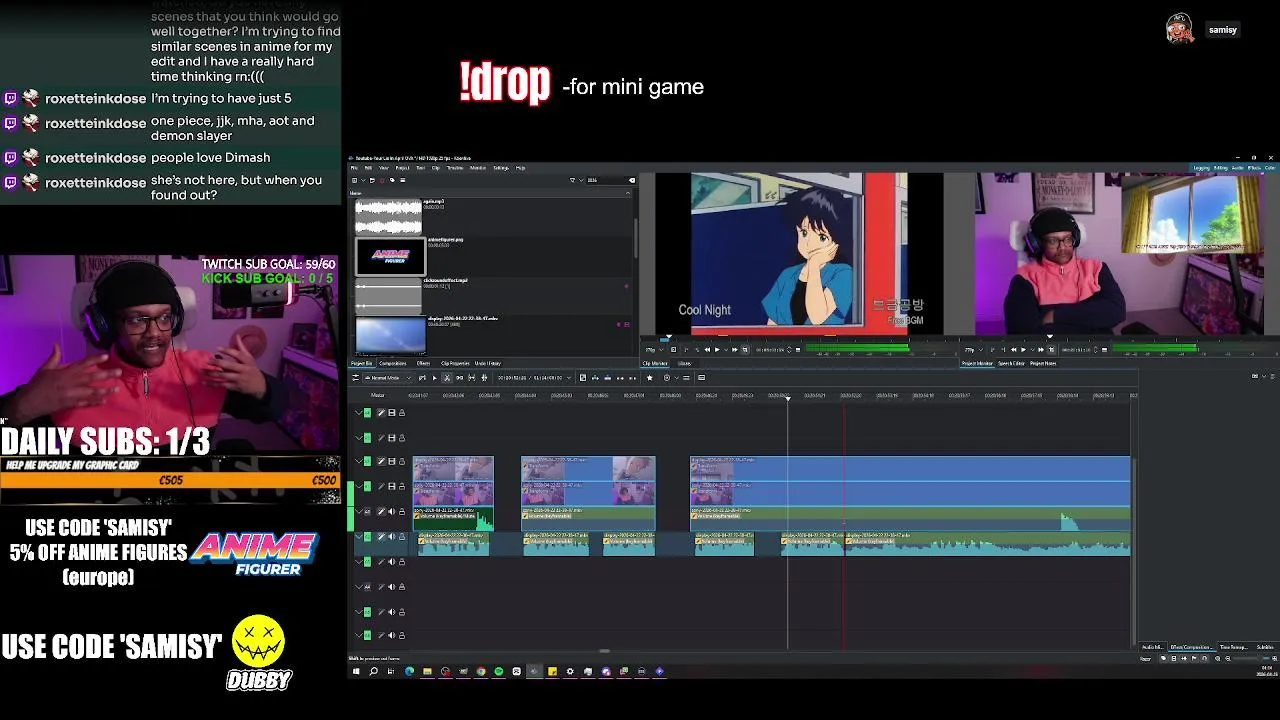Open the bin filter dropdown arrow
This screenshot has height=720, width=1280.
pos(581,180)
